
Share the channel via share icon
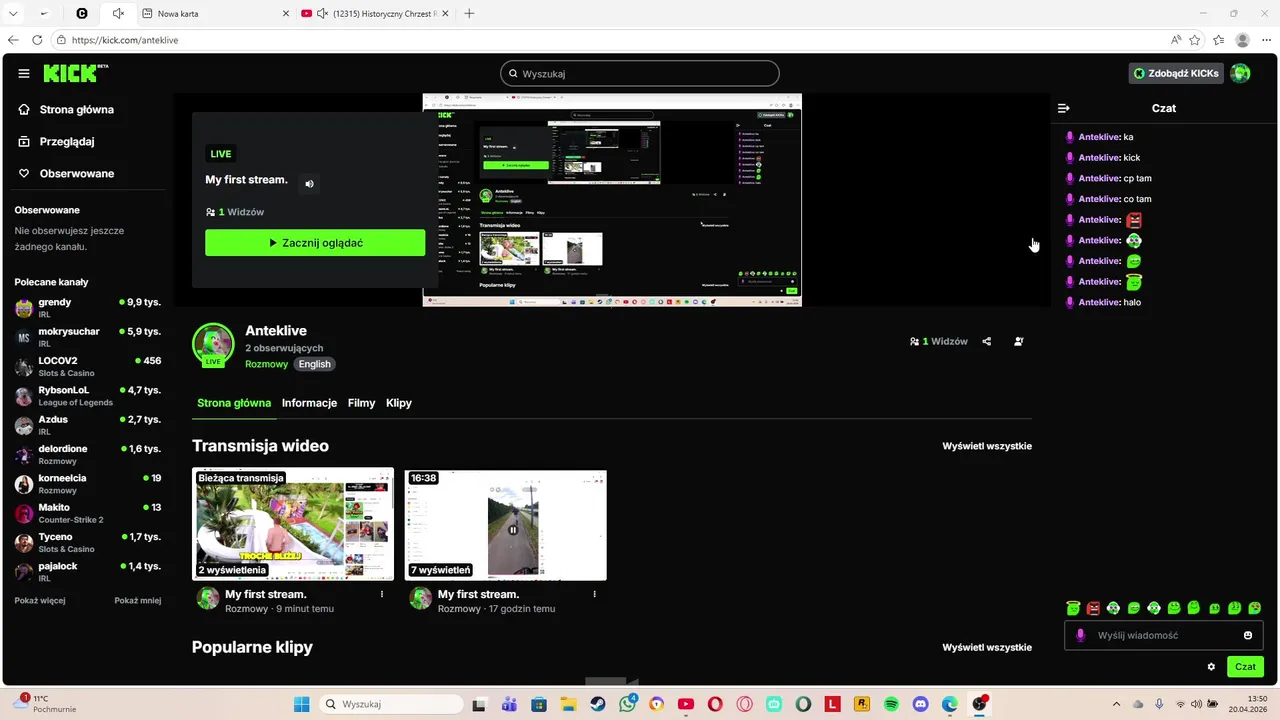coord(986,341)
